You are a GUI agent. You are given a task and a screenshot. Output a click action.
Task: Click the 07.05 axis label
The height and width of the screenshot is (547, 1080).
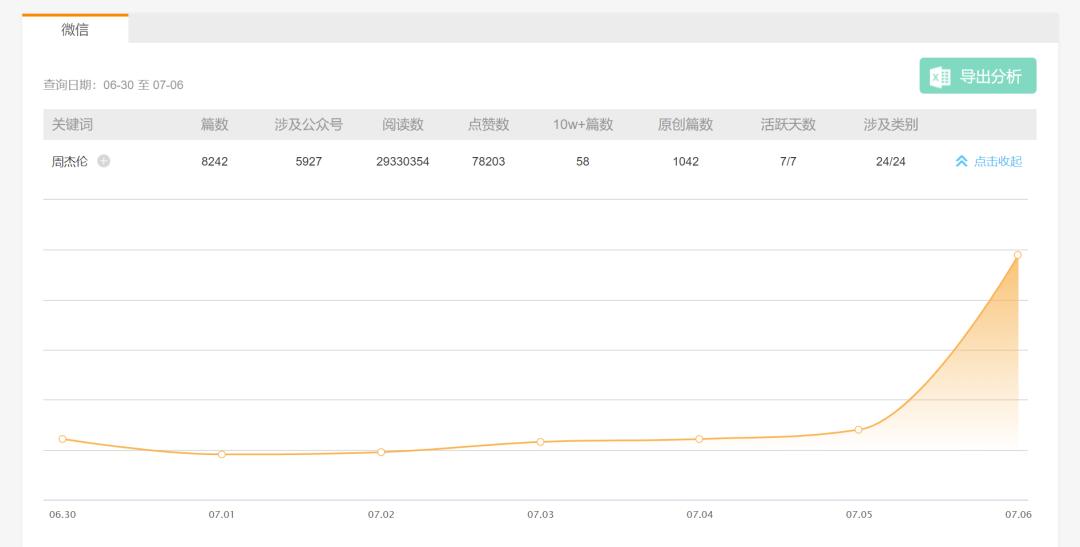click(859, 515)
